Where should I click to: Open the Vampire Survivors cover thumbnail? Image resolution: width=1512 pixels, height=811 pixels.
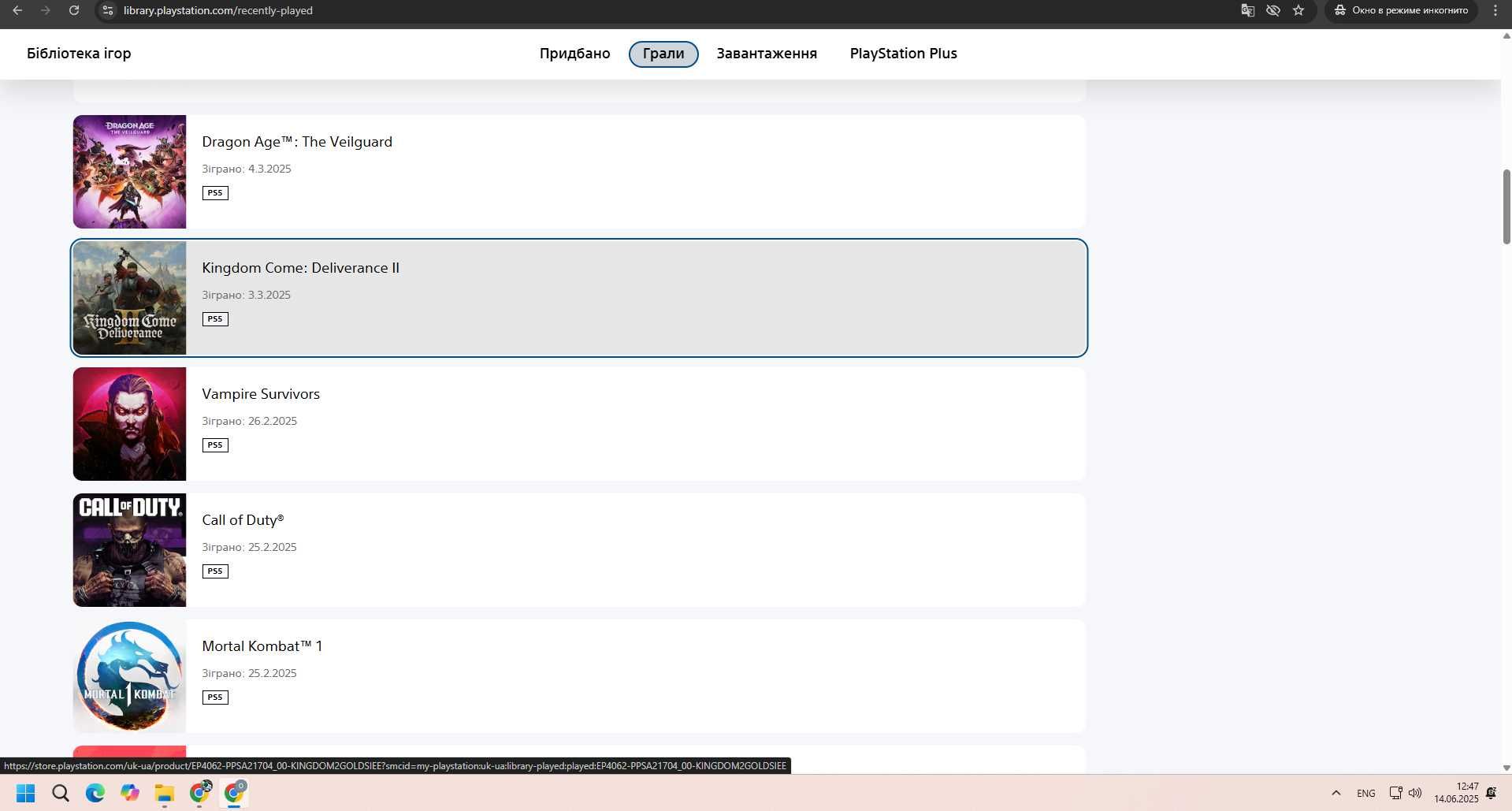(x=130, y=424)
